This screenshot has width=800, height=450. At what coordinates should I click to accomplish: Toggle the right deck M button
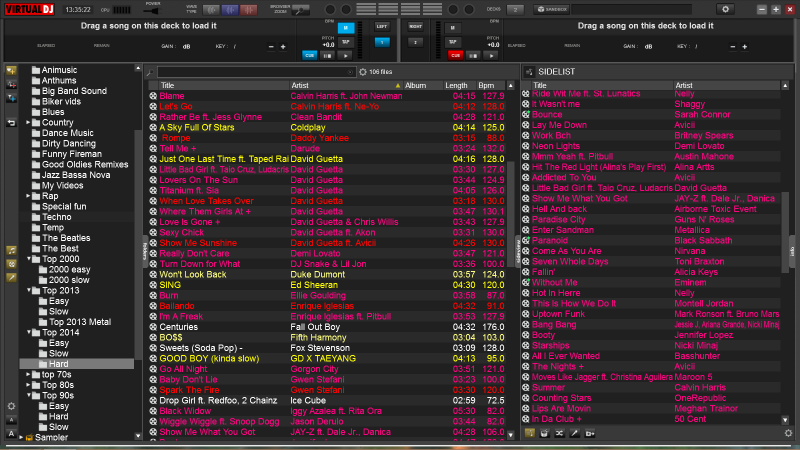tap(452, 28)
